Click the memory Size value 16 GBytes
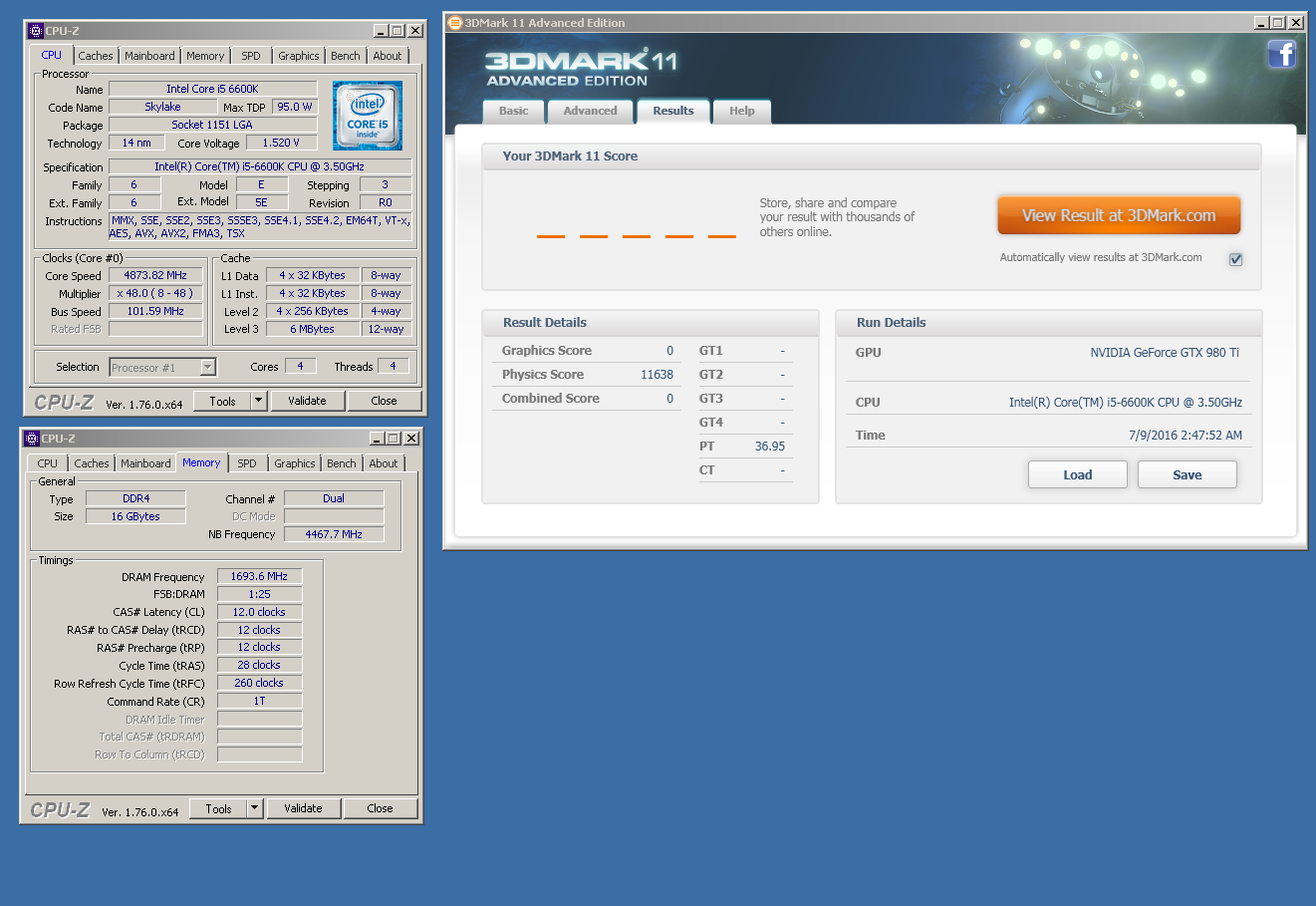The width and height of the screenshot is (1316, 906). point(135,516)
